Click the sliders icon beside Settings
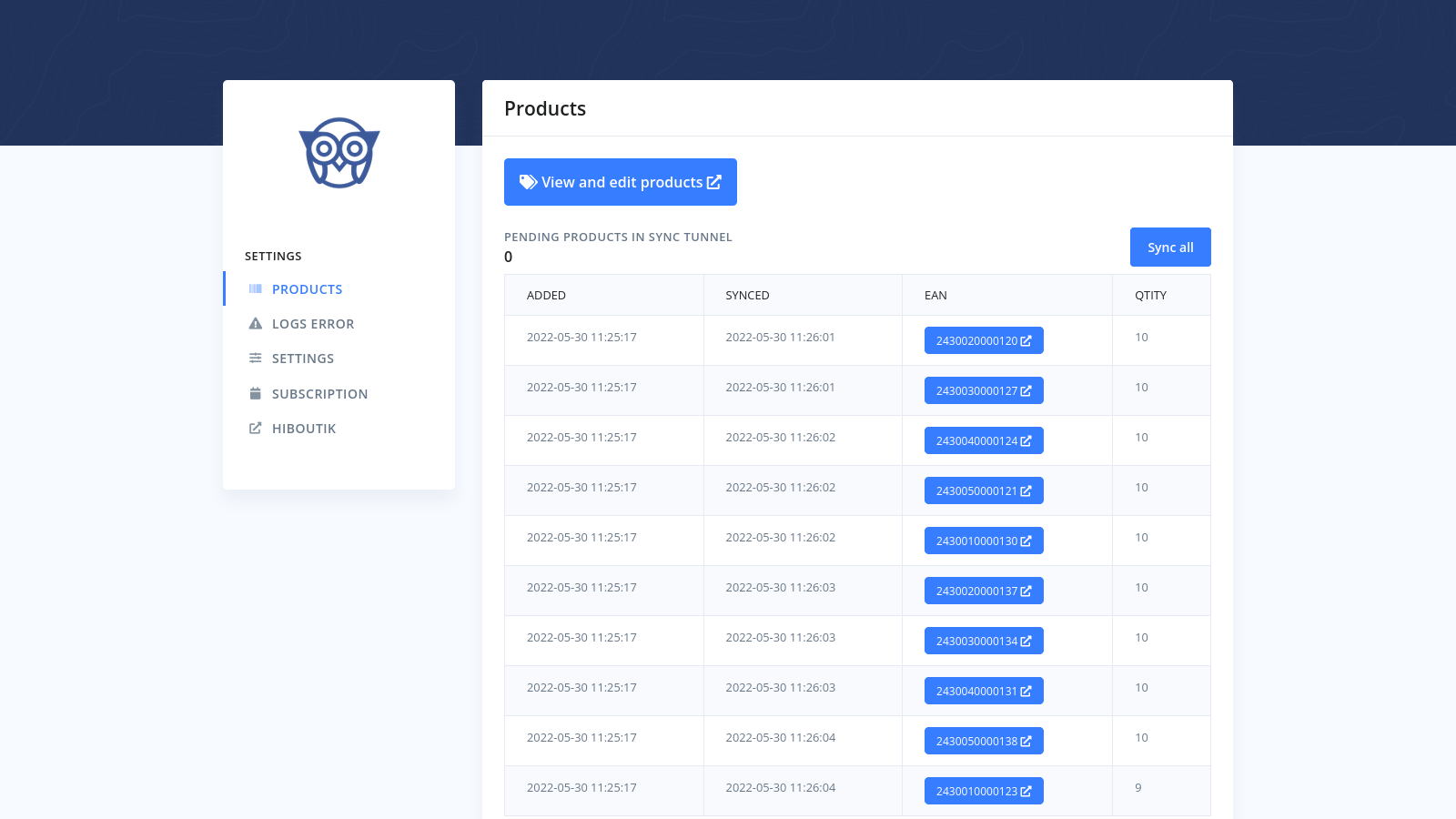Image resolution: width=1456 pixels, height=819 pixels. tap(256, 358)
